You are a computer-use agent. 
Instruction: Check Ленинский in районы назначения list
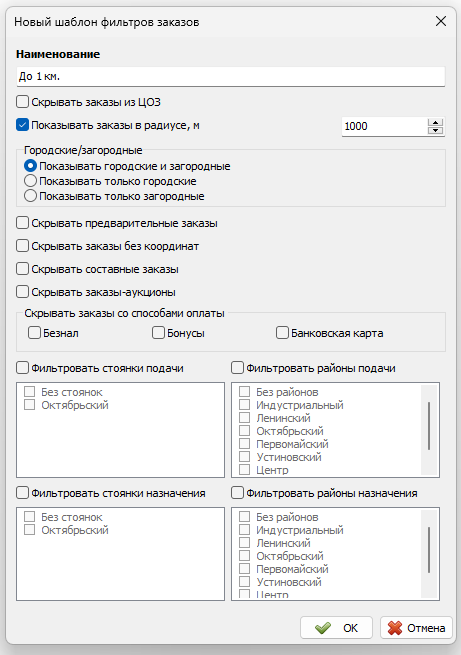(244, 543)
